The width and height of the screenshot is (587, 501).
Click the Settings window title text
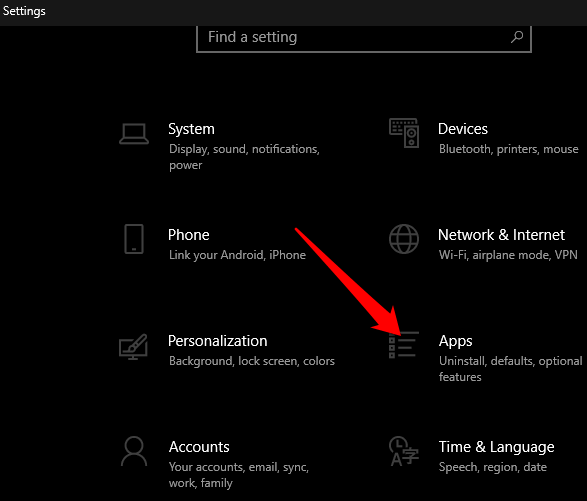coord(24,11)
